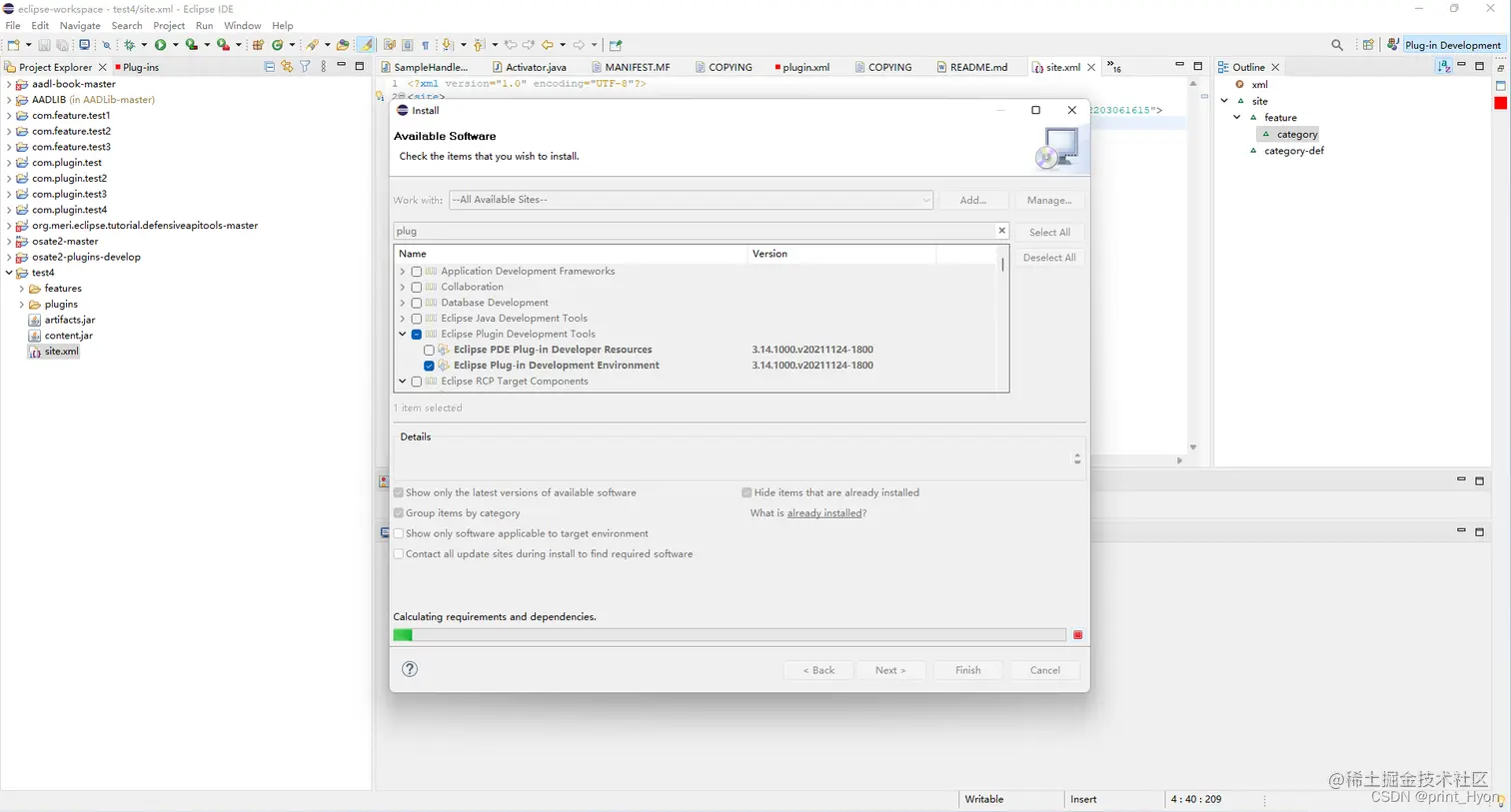Click the Pin Editor icon in toolbar

pyautogui.click(x=616, y=45)
